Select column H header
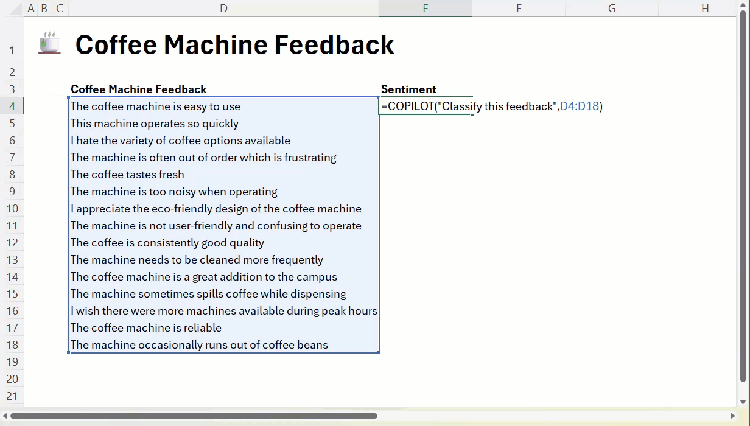This screenshot has height=426, width=750. pyautogui.click(x=704, y=8)
